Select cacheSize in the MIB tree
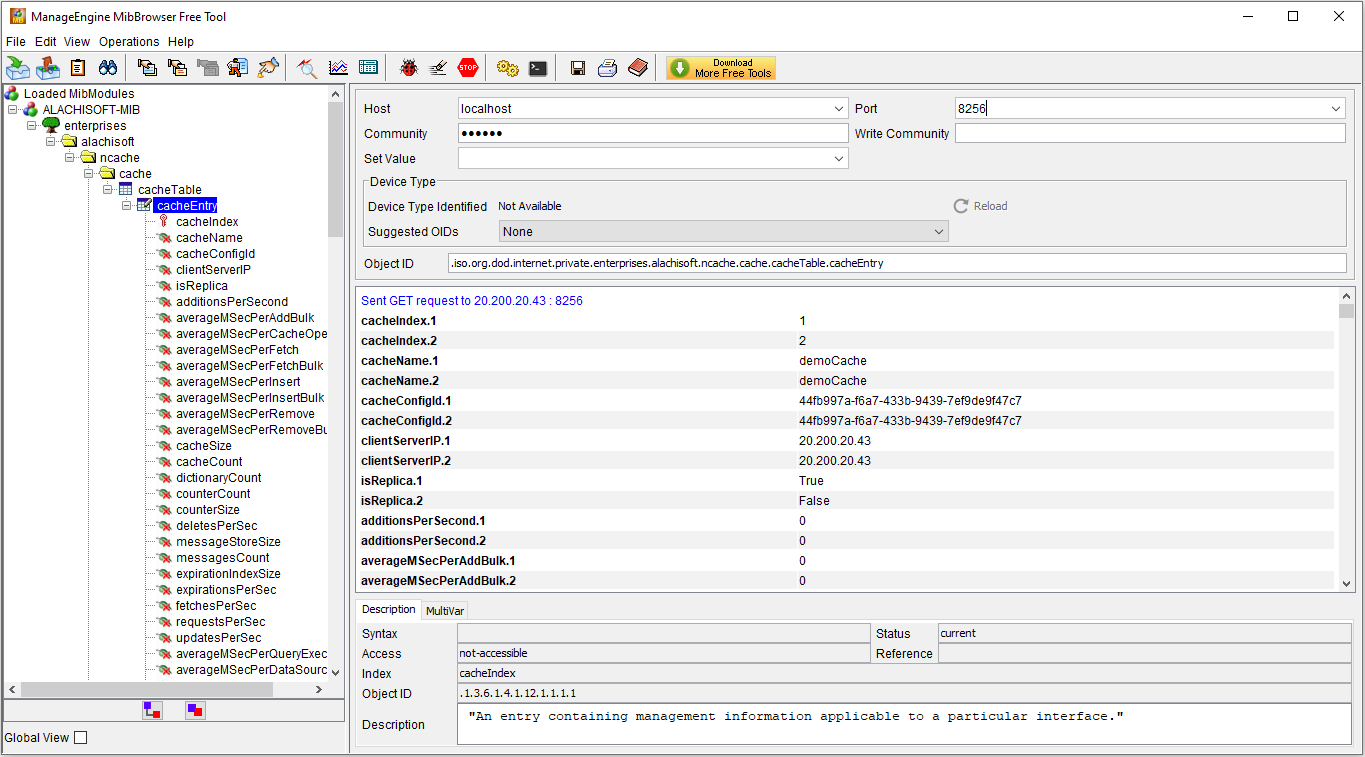1365x757 pixels. (204, 446)
